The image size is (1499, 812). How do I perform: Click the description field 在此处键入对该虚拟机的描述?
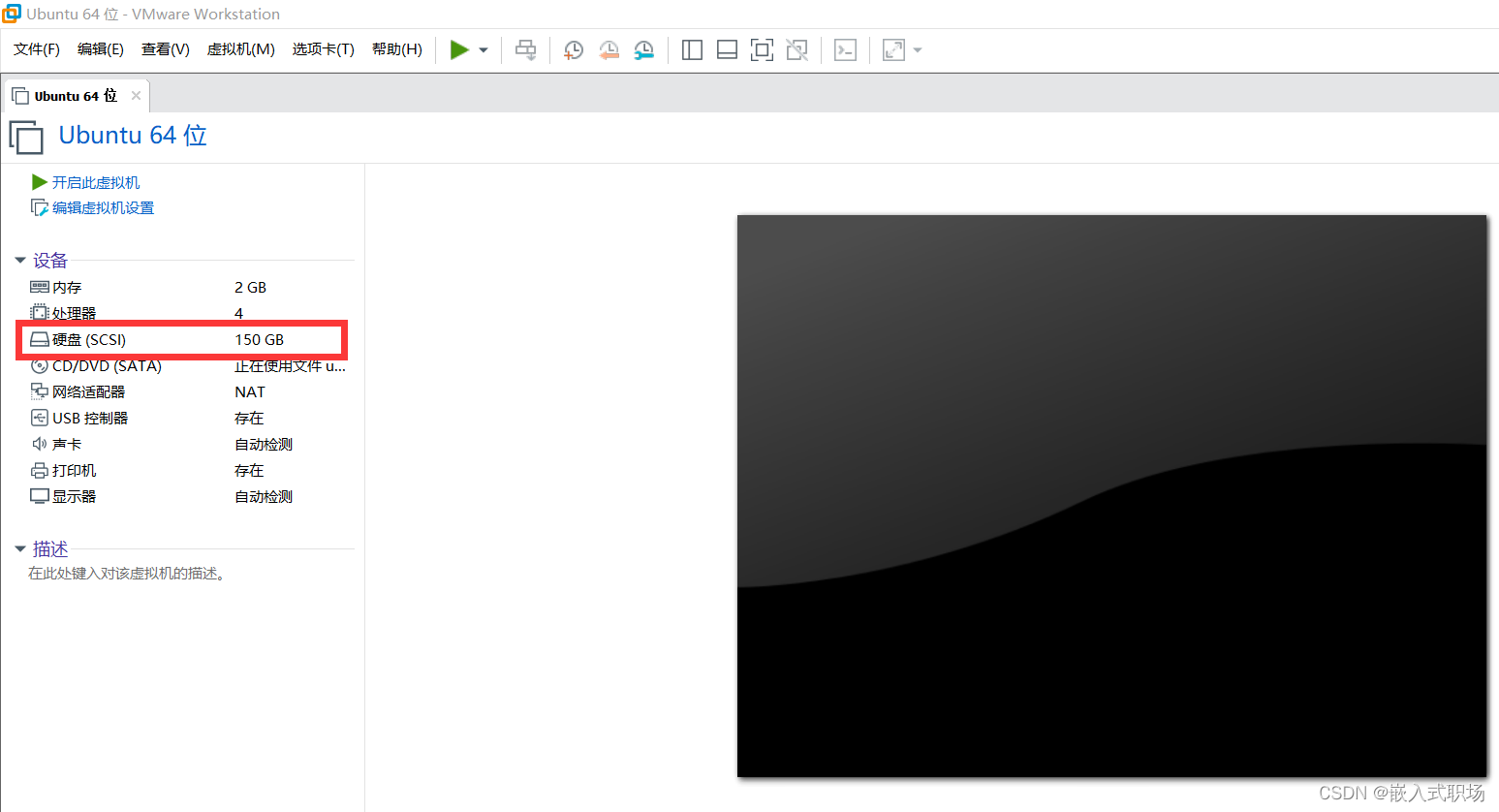coord(127,574)
